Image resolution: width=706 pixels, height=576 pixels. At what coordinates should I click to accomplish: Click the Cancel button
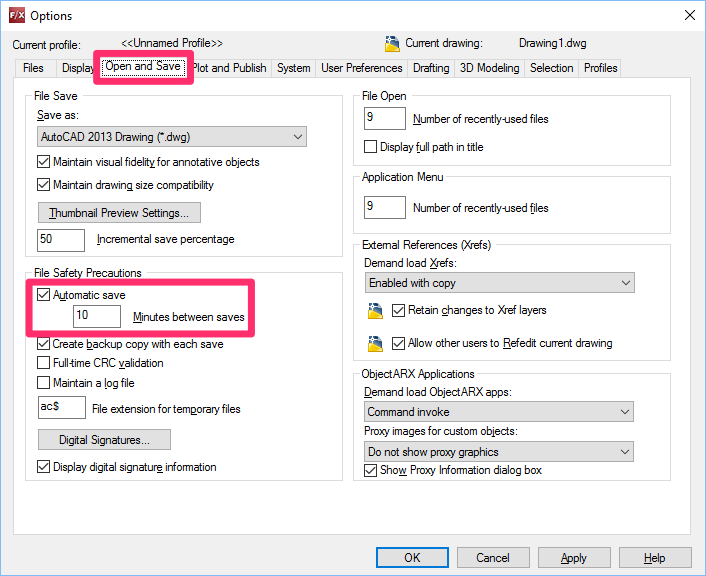(493, 558)
